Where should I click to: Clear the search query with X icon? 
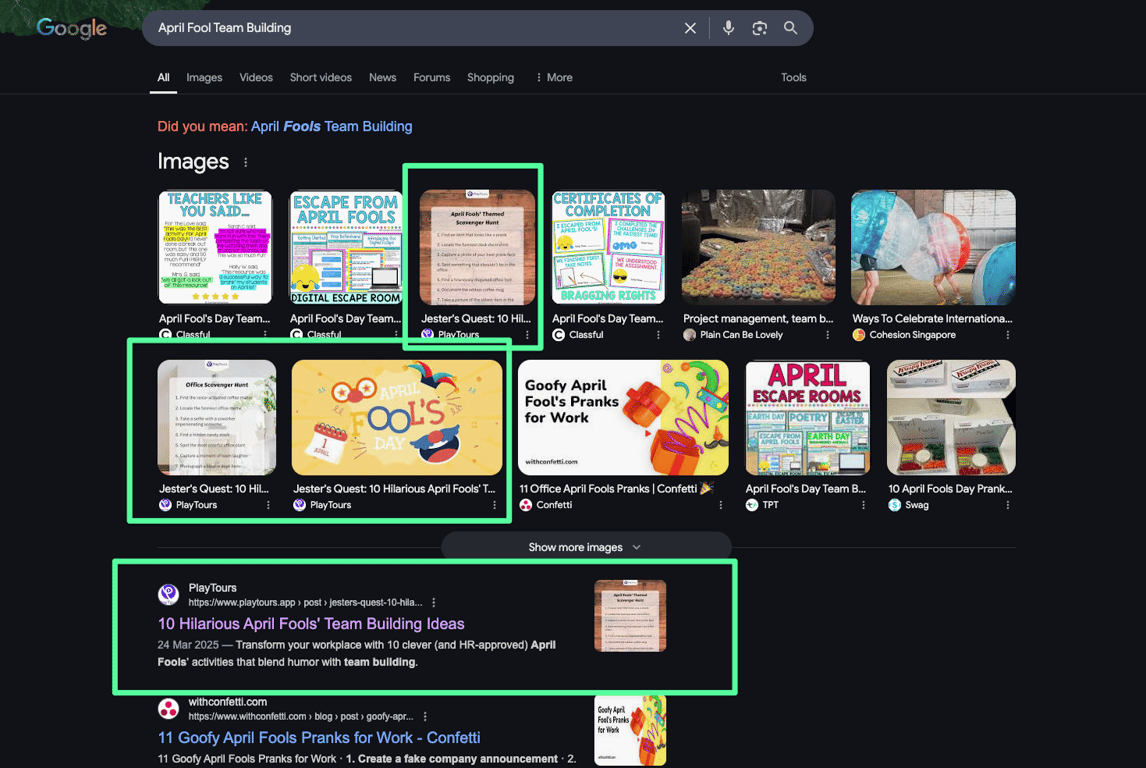click(x=690, y=28)
